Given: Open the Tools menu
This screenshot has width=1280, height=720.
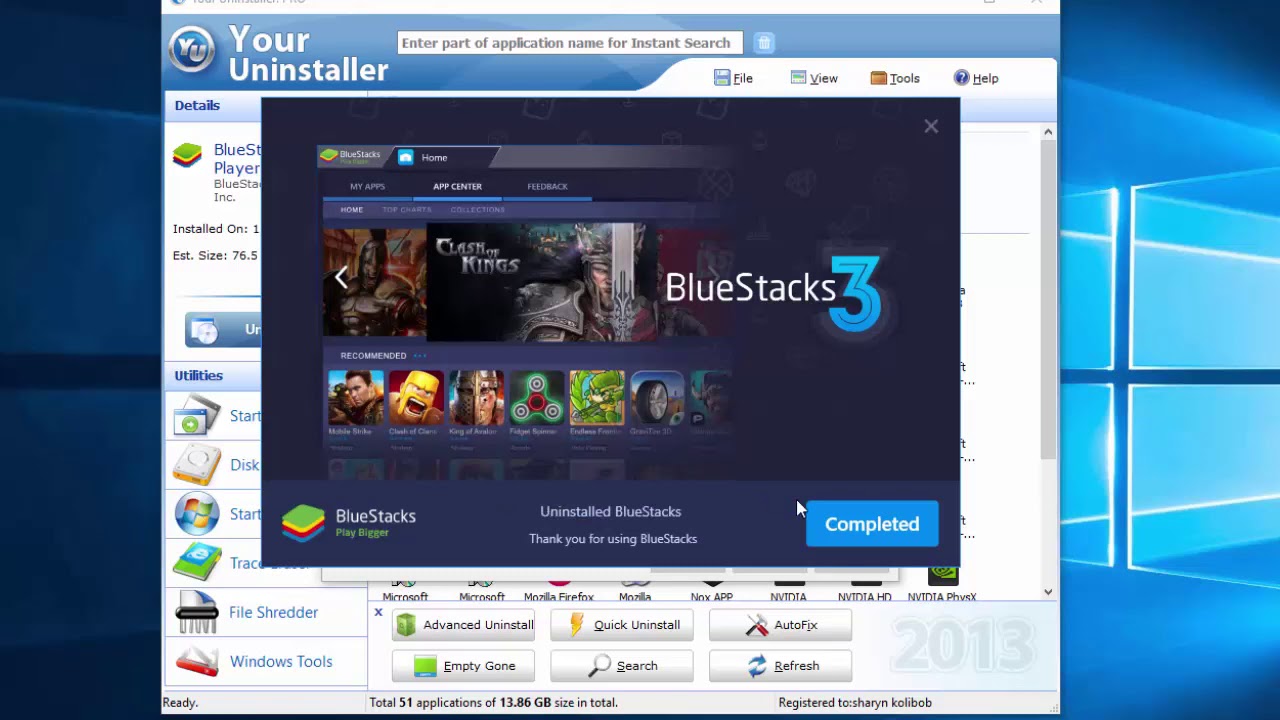Looking at the screenshot, I should [895, 78].
